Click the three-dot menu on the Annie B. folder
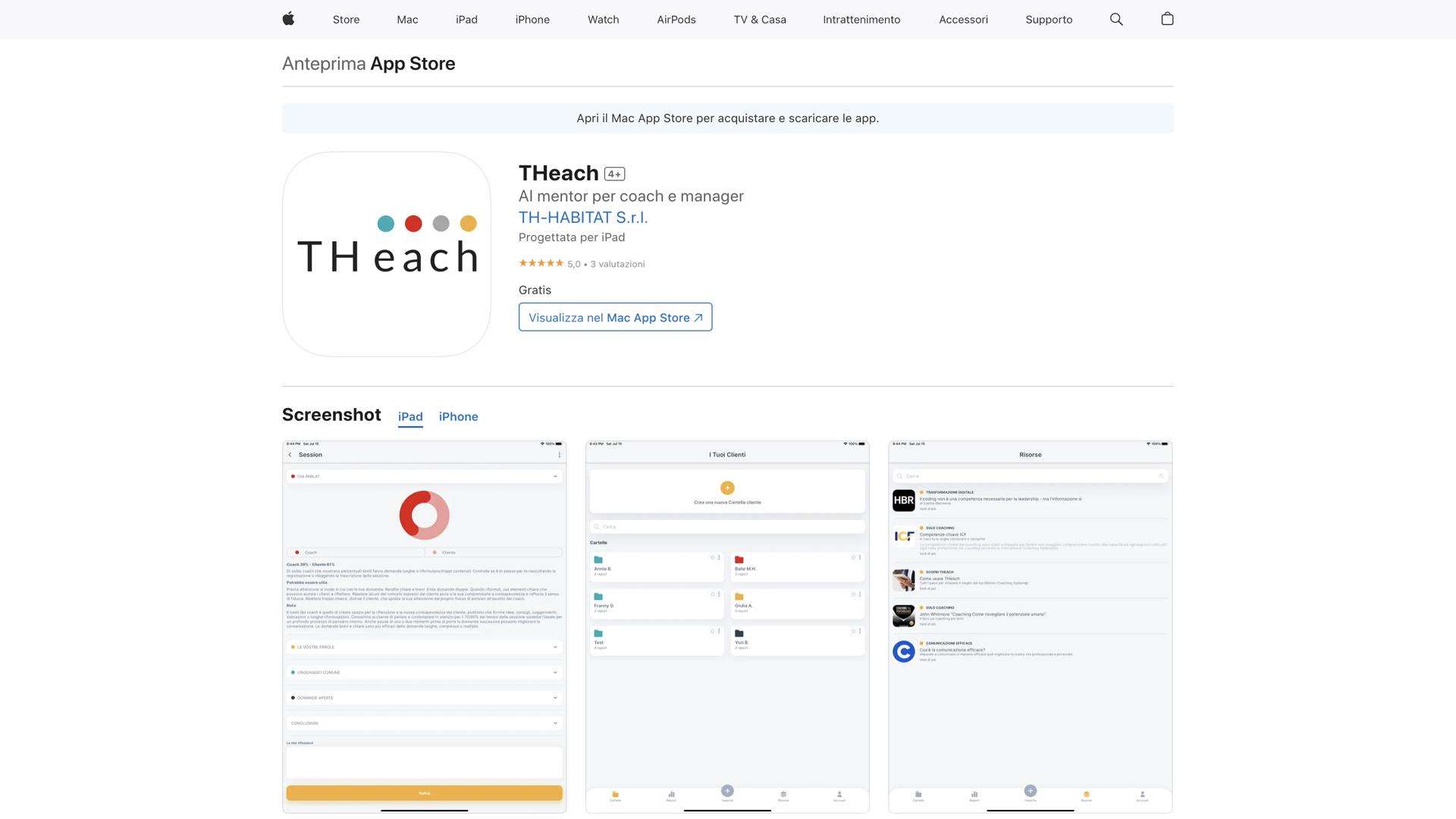This screenshot has height=819, width=1456. coord(719,557)
